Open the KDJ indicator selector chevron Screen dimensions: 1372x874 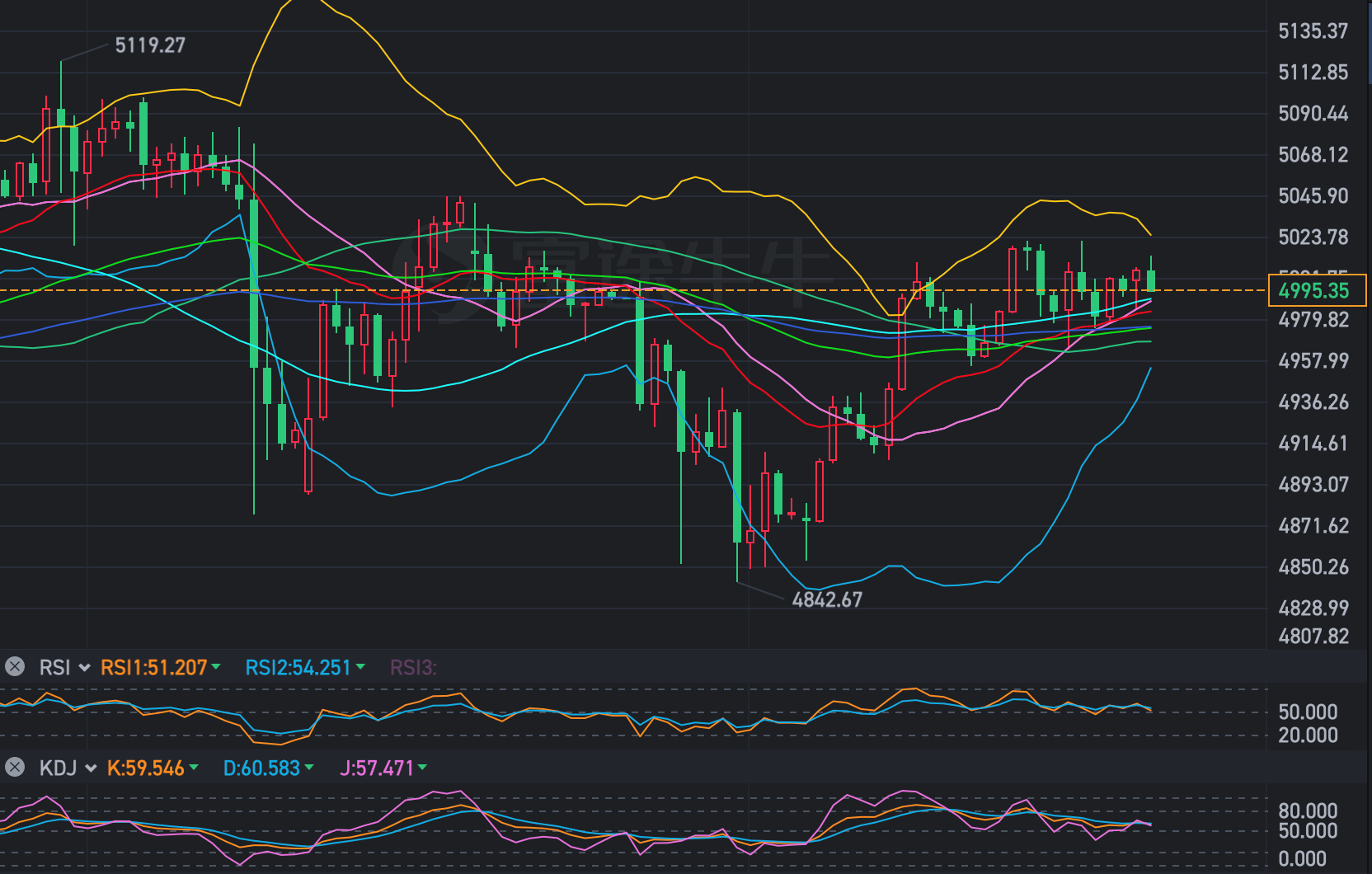[x=90, y=768]
